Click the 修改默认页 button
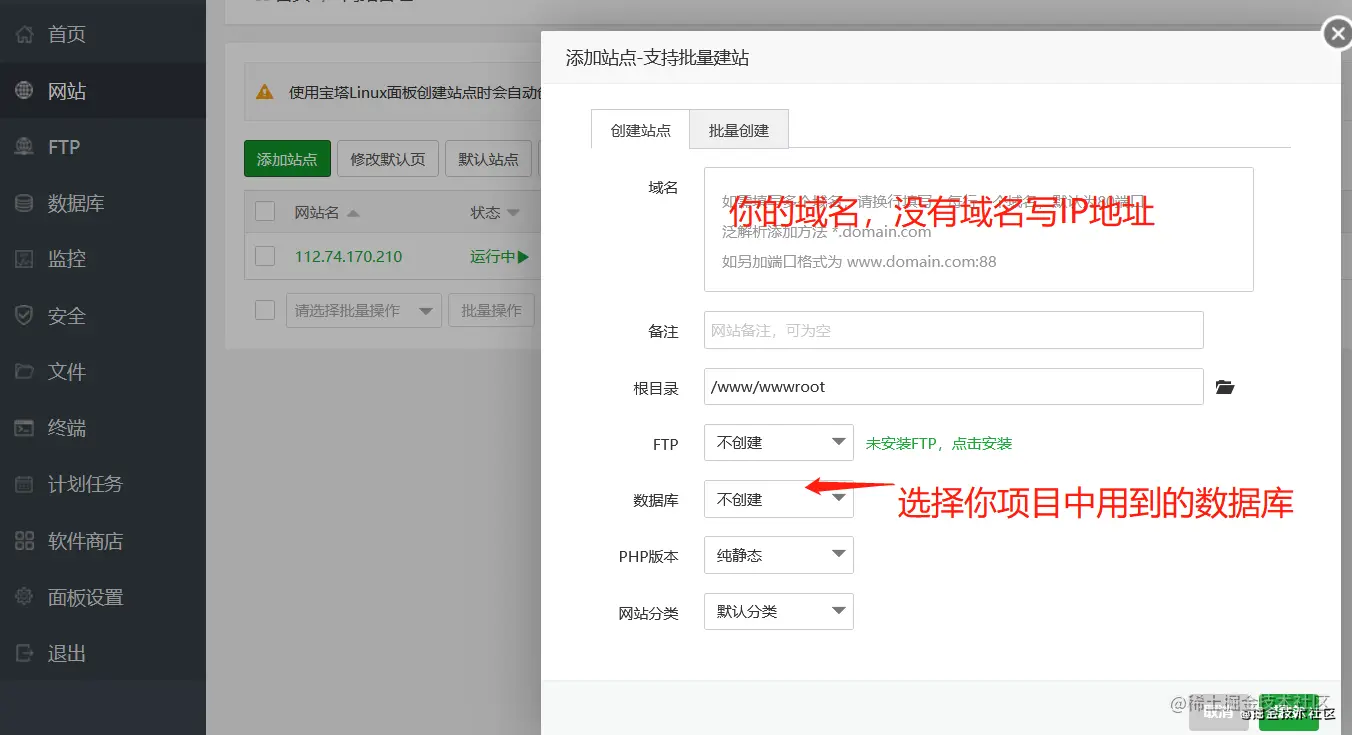Screen dimensions: 1352x735 388,159
